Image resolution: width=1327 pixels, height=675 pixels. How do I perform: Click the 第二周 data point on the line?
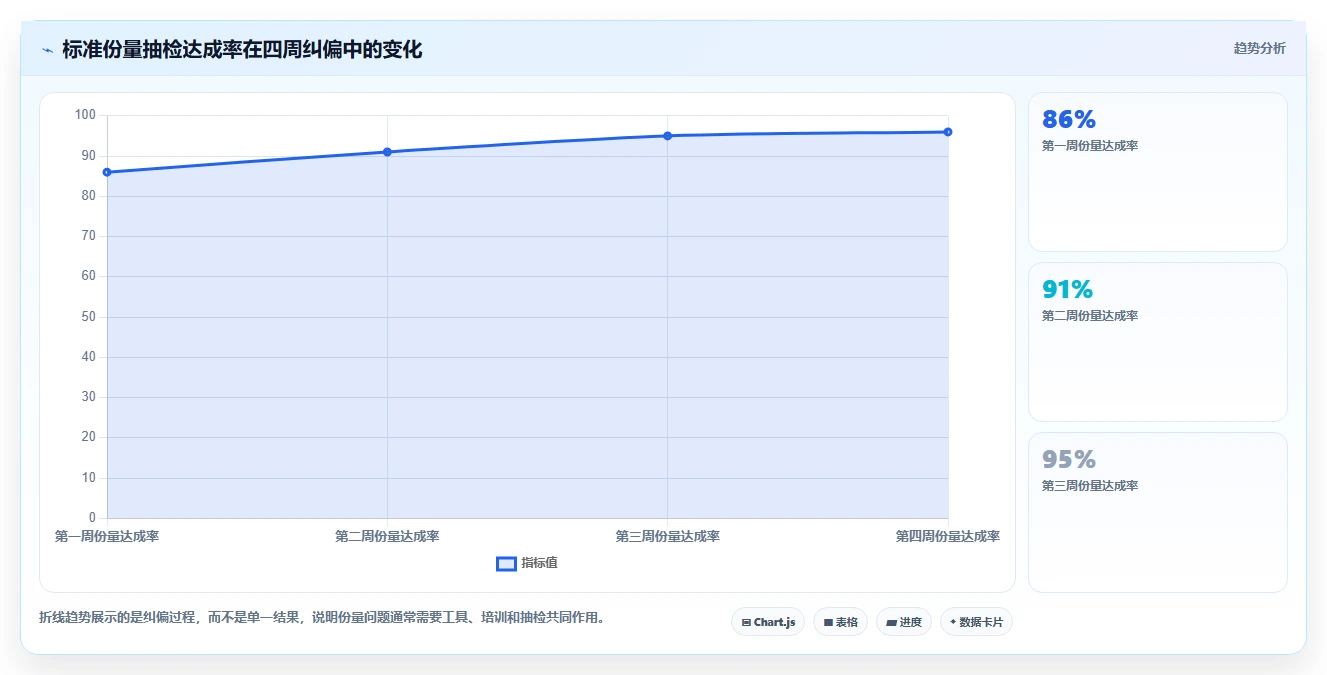(x=387, y=152)
